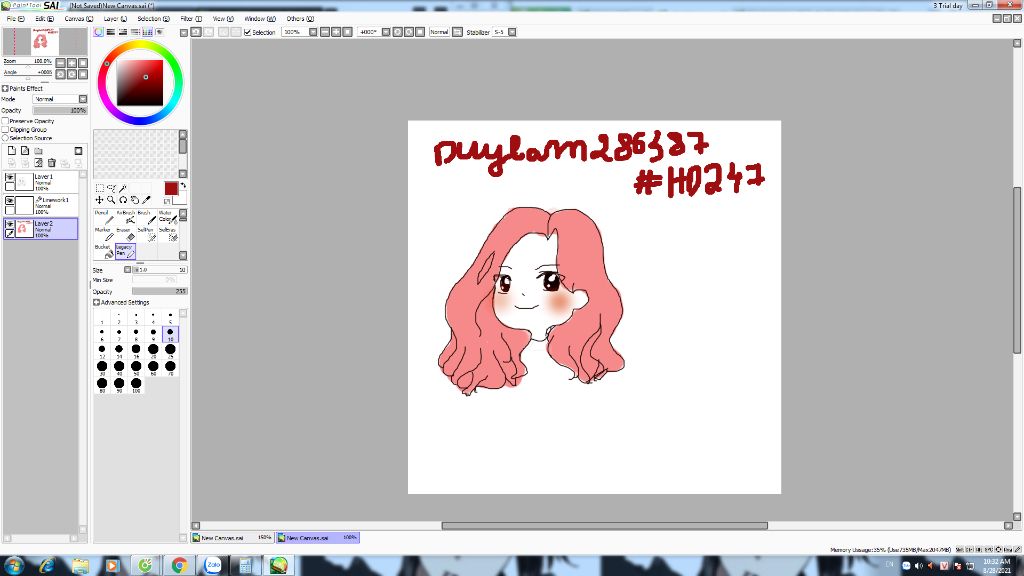Open the toolbar rotation angle dropdown
The width and height of the screenshot is (1024, 576).
pos(386,32)
